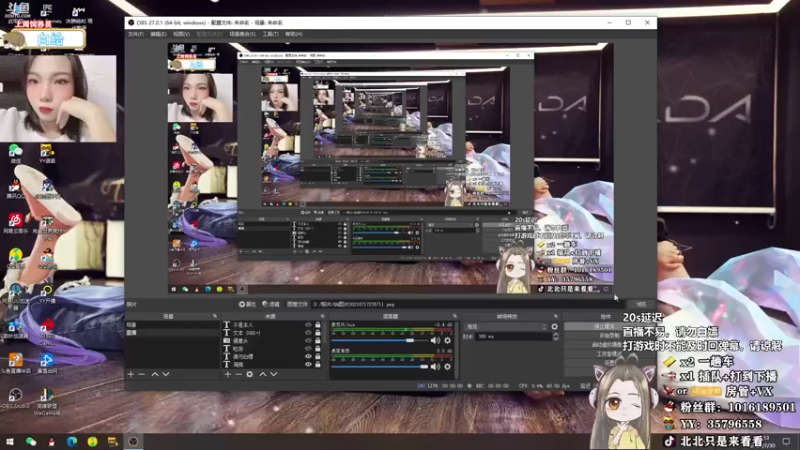Open 微信 desktop shortcut
The image size is (800, 450).
16,154
